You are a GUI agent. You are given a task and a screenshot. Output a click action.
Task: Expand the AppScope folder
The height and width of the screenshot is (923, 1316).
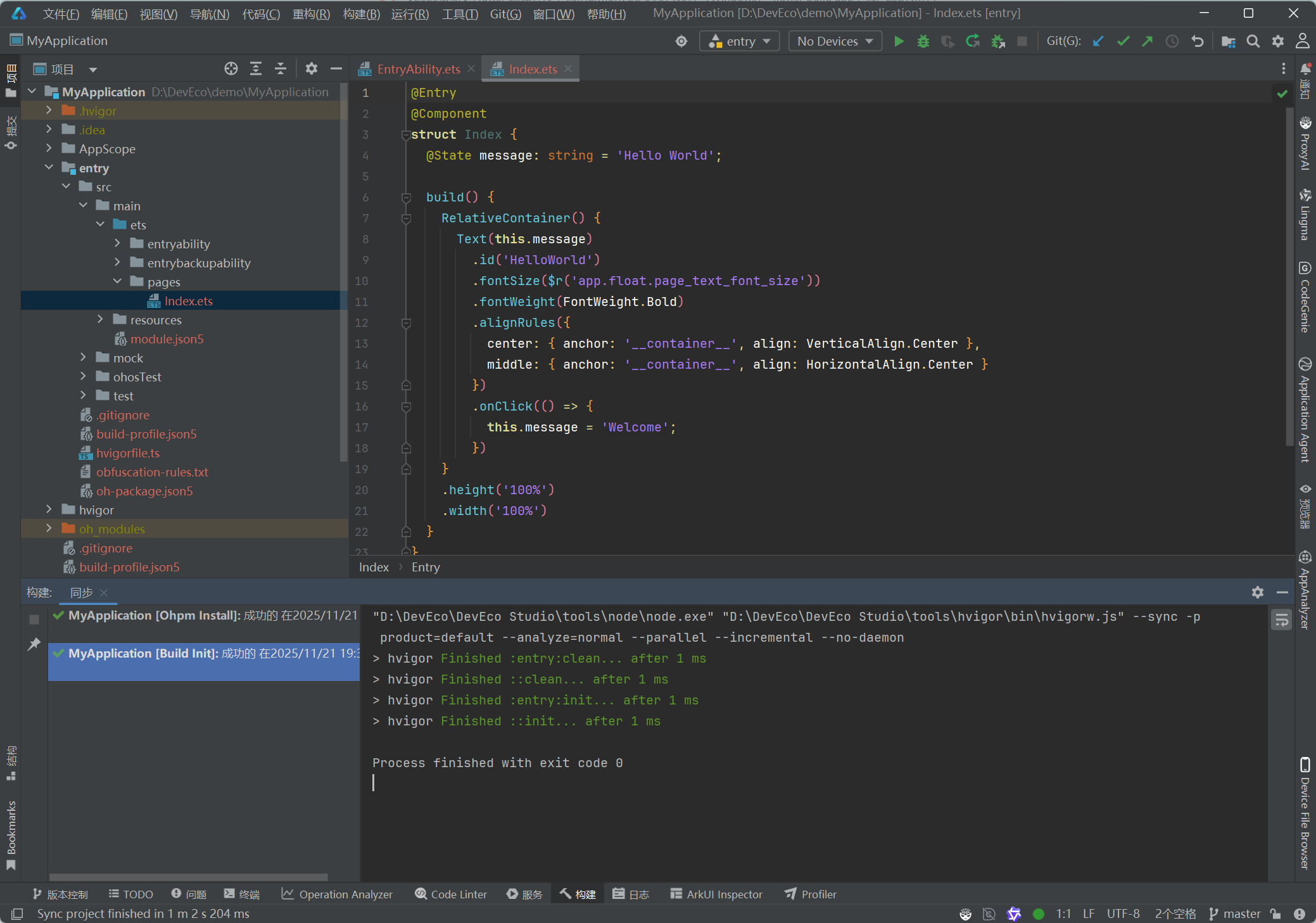click(x=49, y=148)
